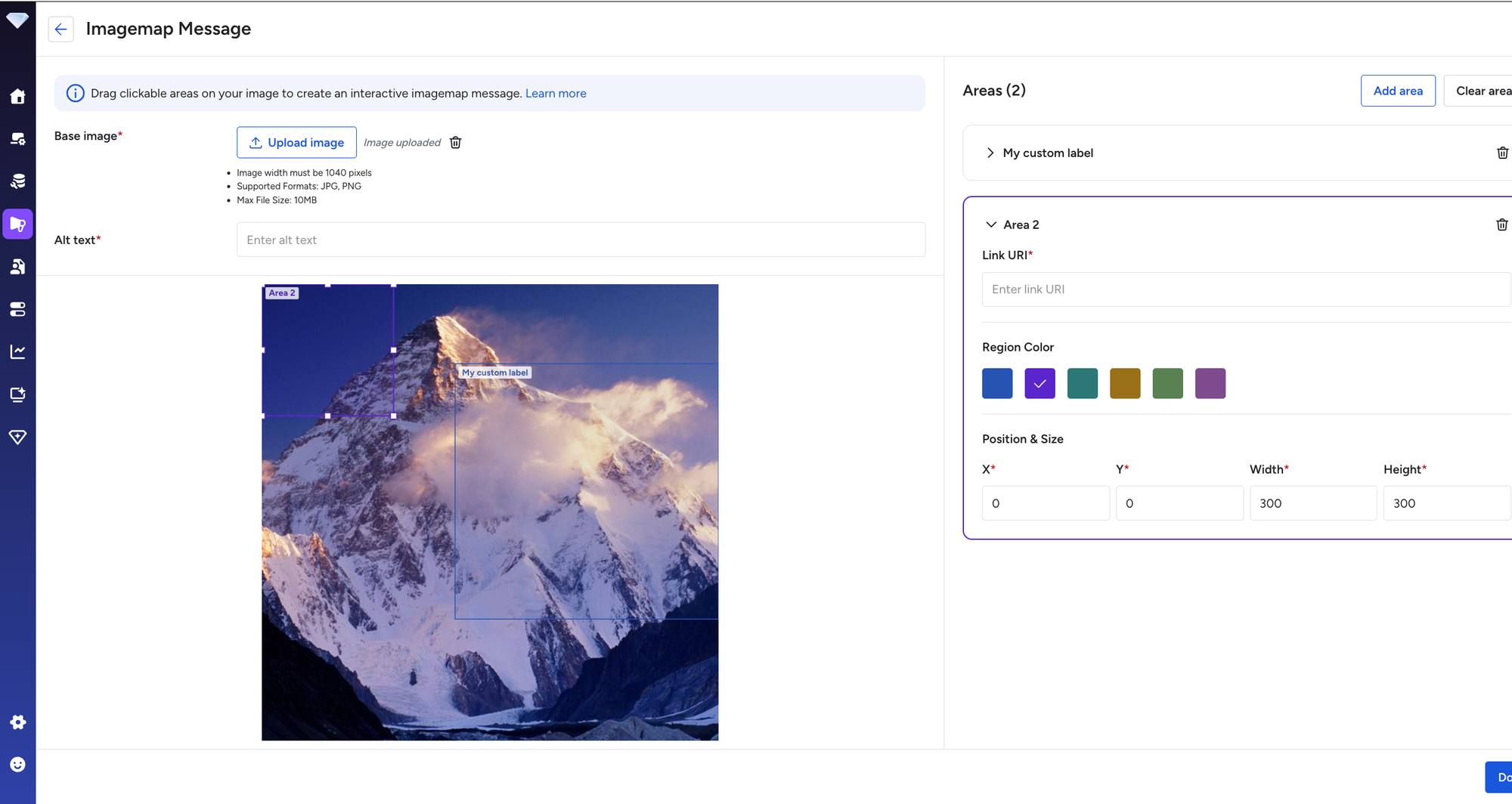This screenshot has height=804, width=1512.
Task: Delete the My custom label area
Action: point(1502,153)
